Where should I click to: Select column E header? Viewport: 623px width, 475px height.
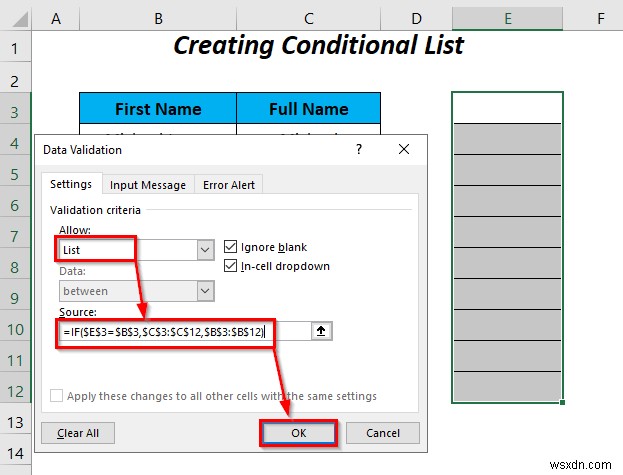click(x=508, y=19)
